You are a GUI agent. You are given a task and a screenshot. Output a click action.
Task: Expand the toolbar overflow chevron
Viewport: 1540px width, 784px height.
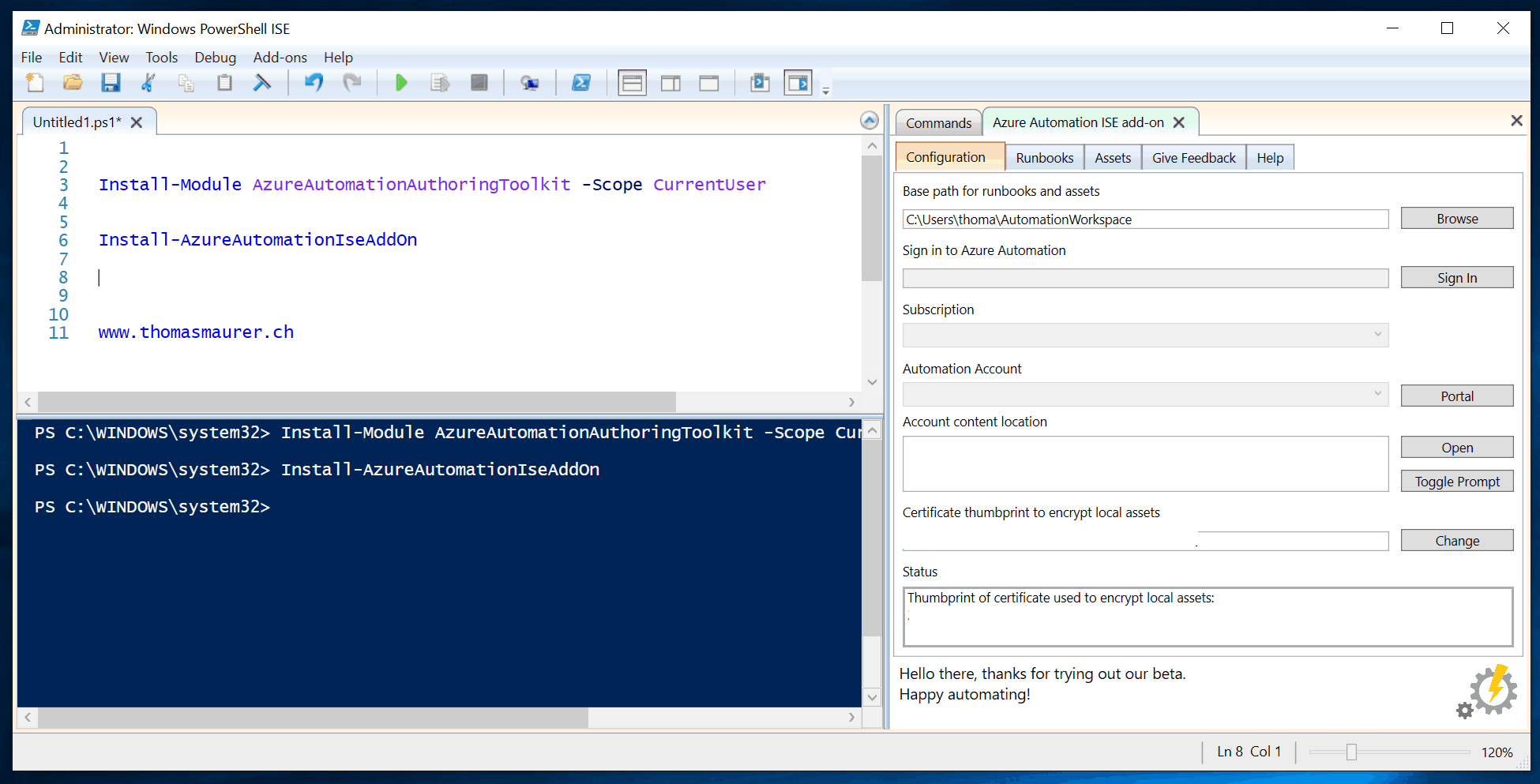[x=825, y=88]
